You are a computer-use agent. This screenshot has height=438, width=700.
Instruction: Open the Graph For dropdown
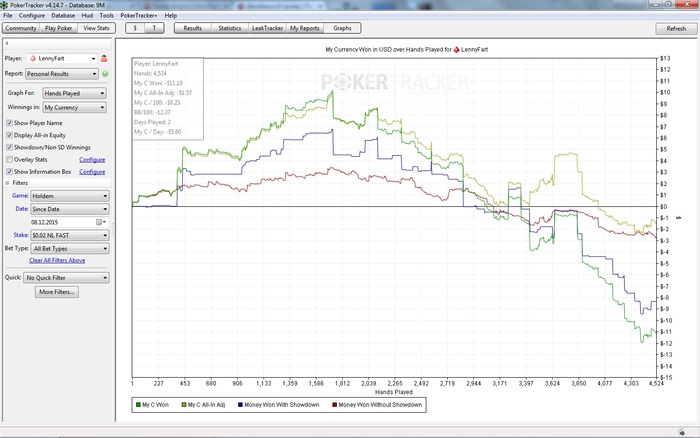pyautogui.click(x=75, y=93)
